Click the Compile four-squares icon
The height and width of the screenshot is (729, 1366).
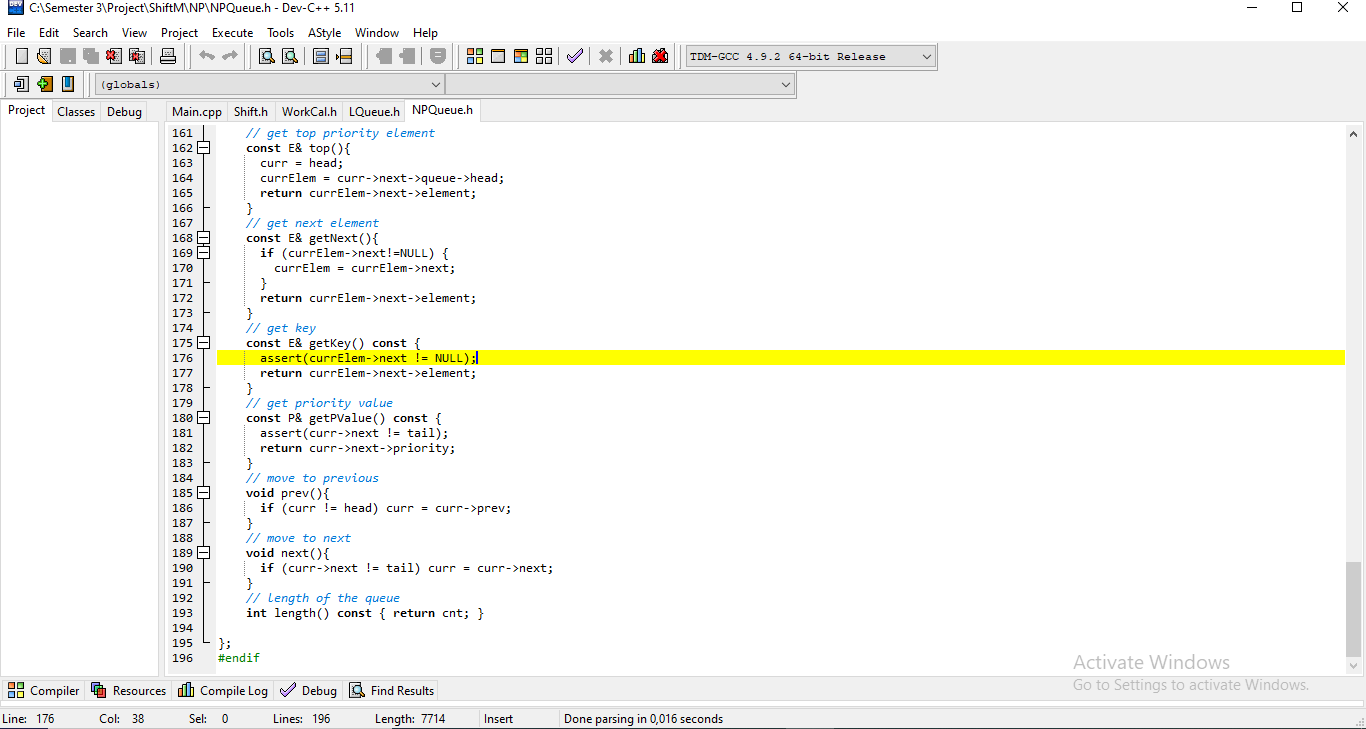point(475,56)
